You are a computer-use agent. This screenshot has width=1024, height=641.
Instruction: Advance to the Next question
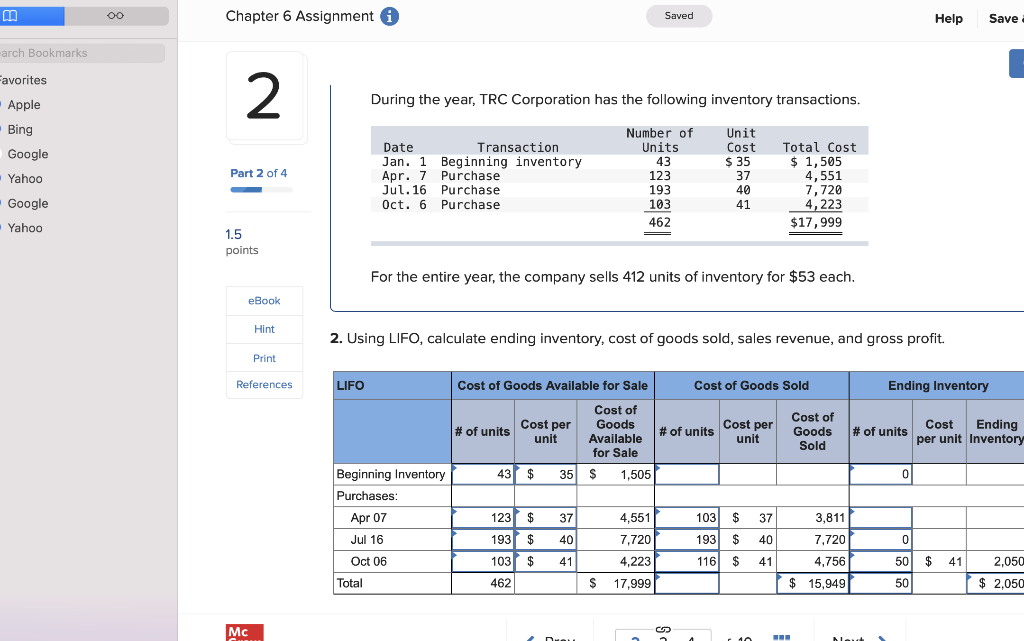point(850,637)
